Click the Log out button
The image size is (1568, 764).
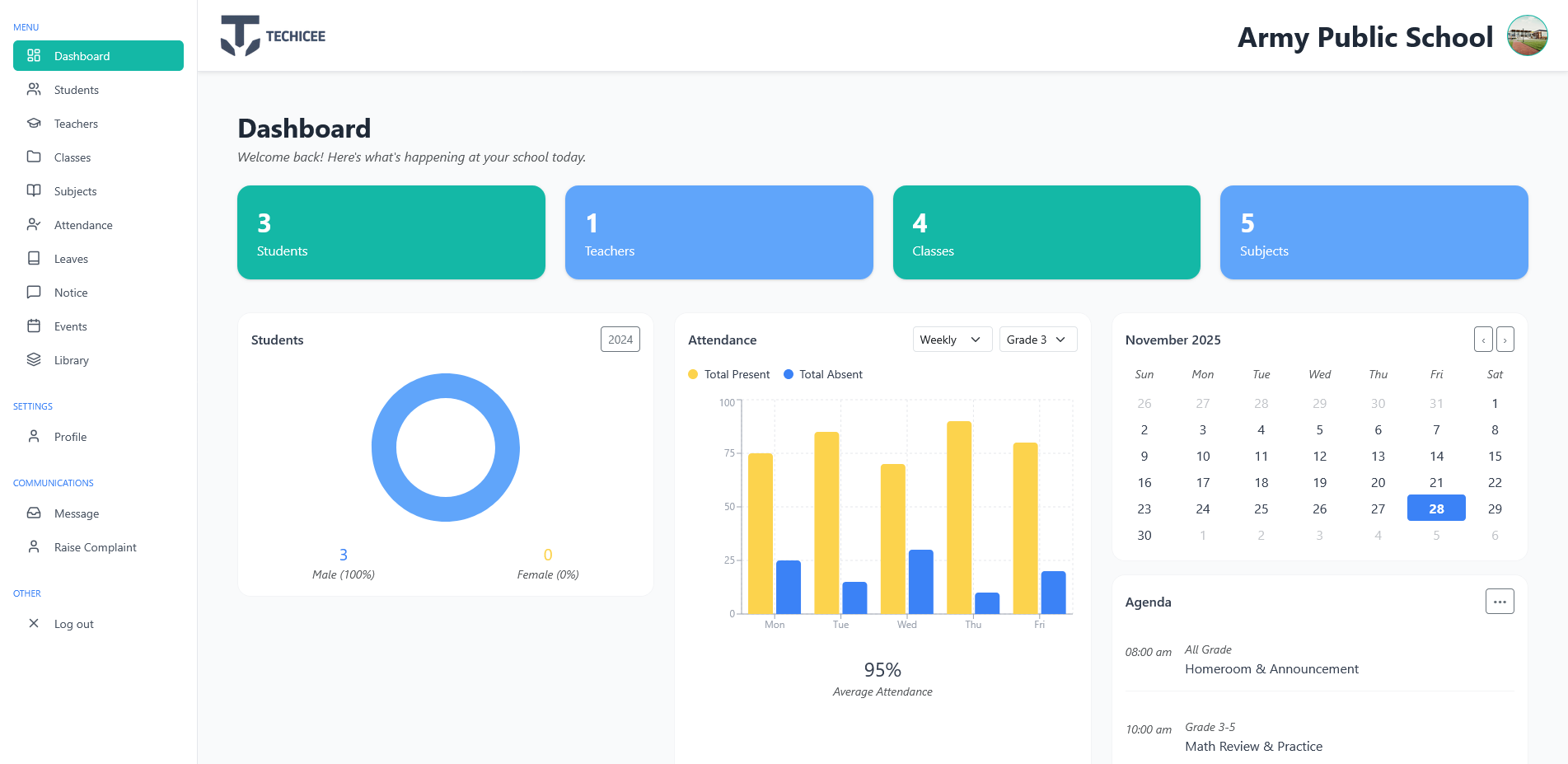point(73,624)
